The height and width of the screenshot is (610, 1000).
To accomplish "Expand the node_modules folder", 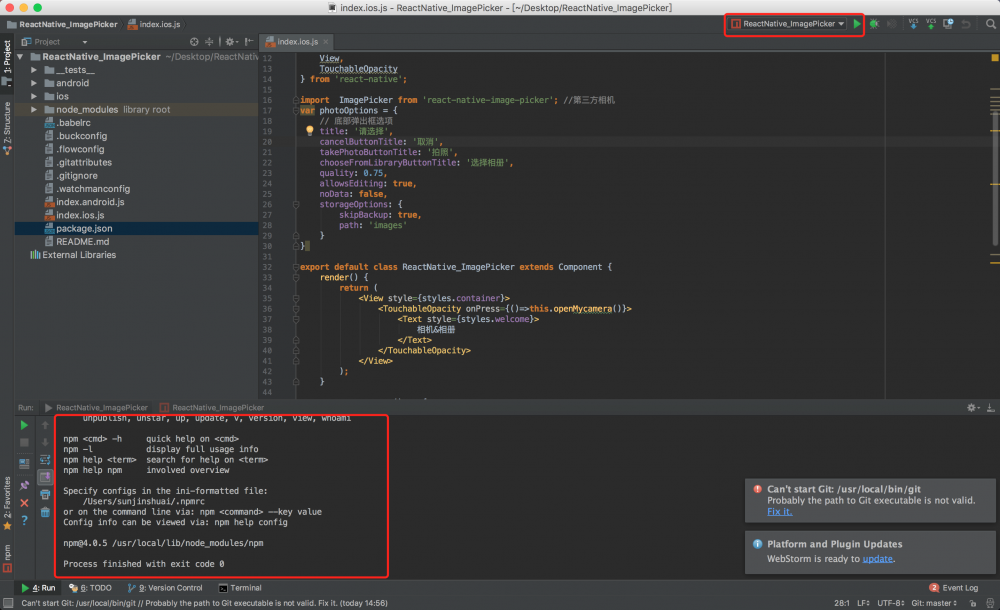I will (33, 109).
